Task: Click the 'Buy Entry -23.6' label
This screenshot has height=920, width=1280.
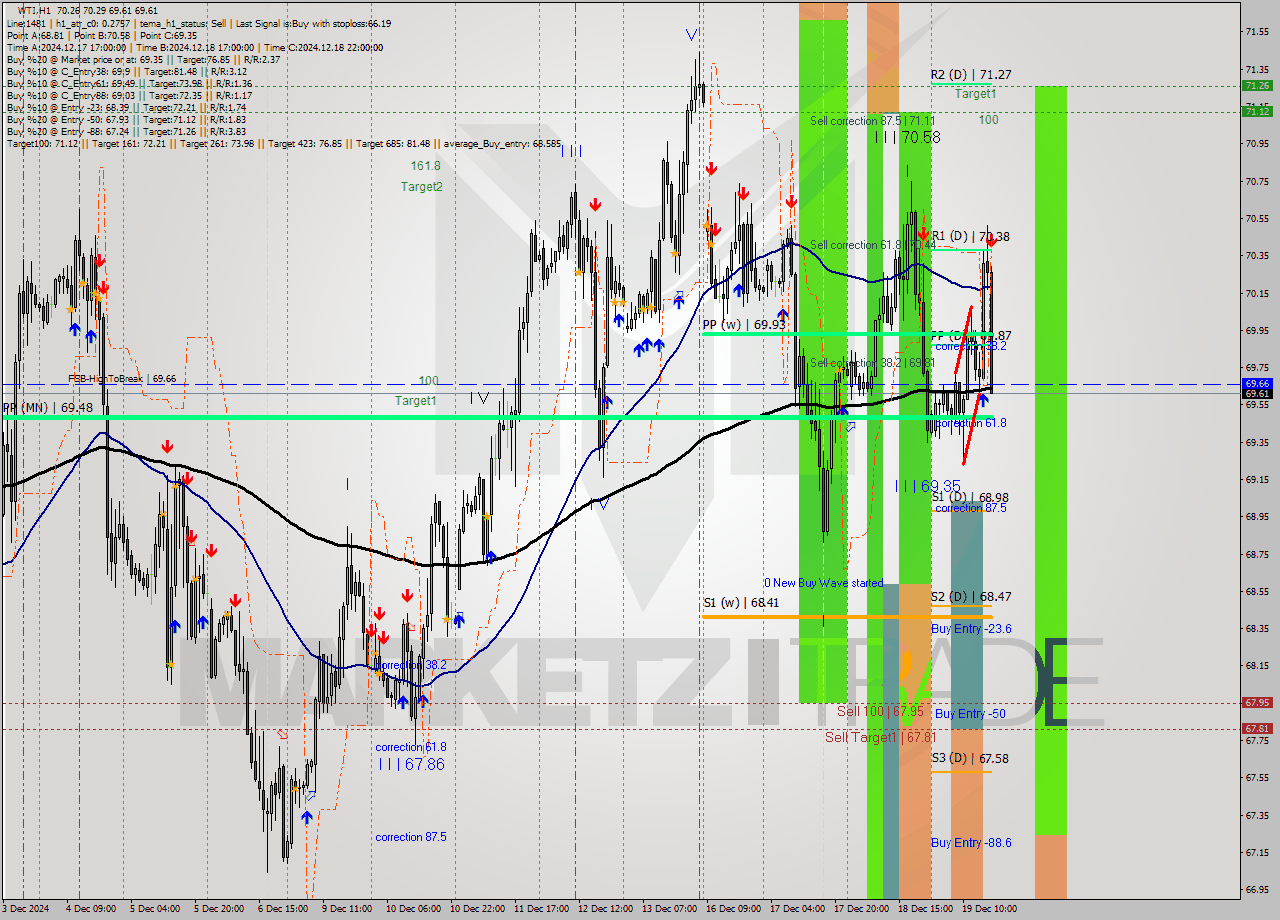Action: click(x=971, y=628)
